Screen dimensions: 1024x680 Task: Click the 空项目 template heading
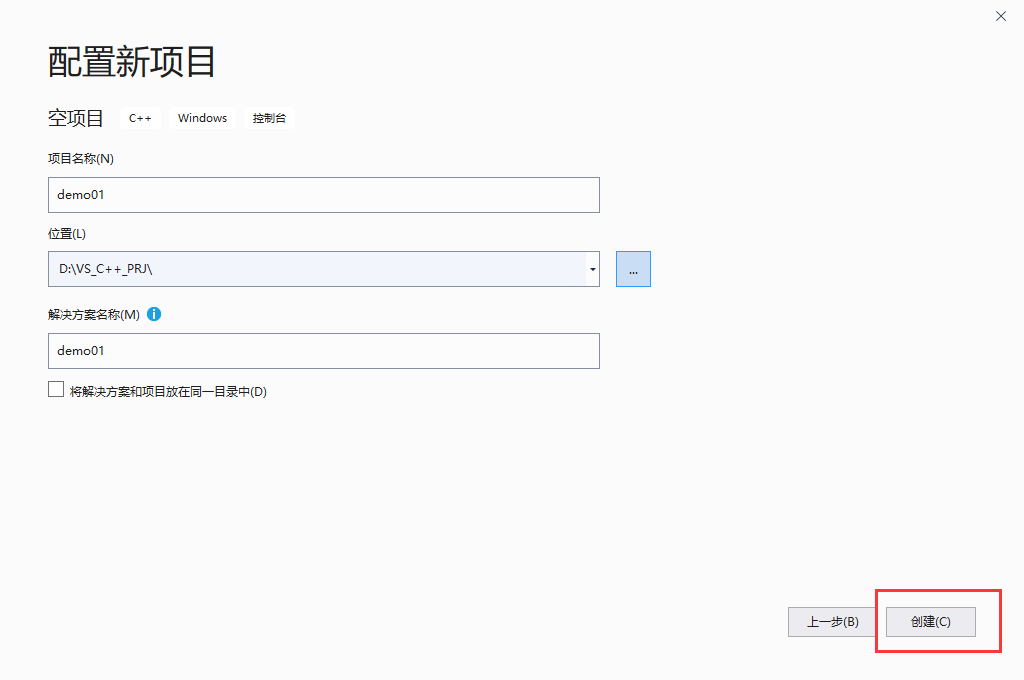tap(76, 118)
